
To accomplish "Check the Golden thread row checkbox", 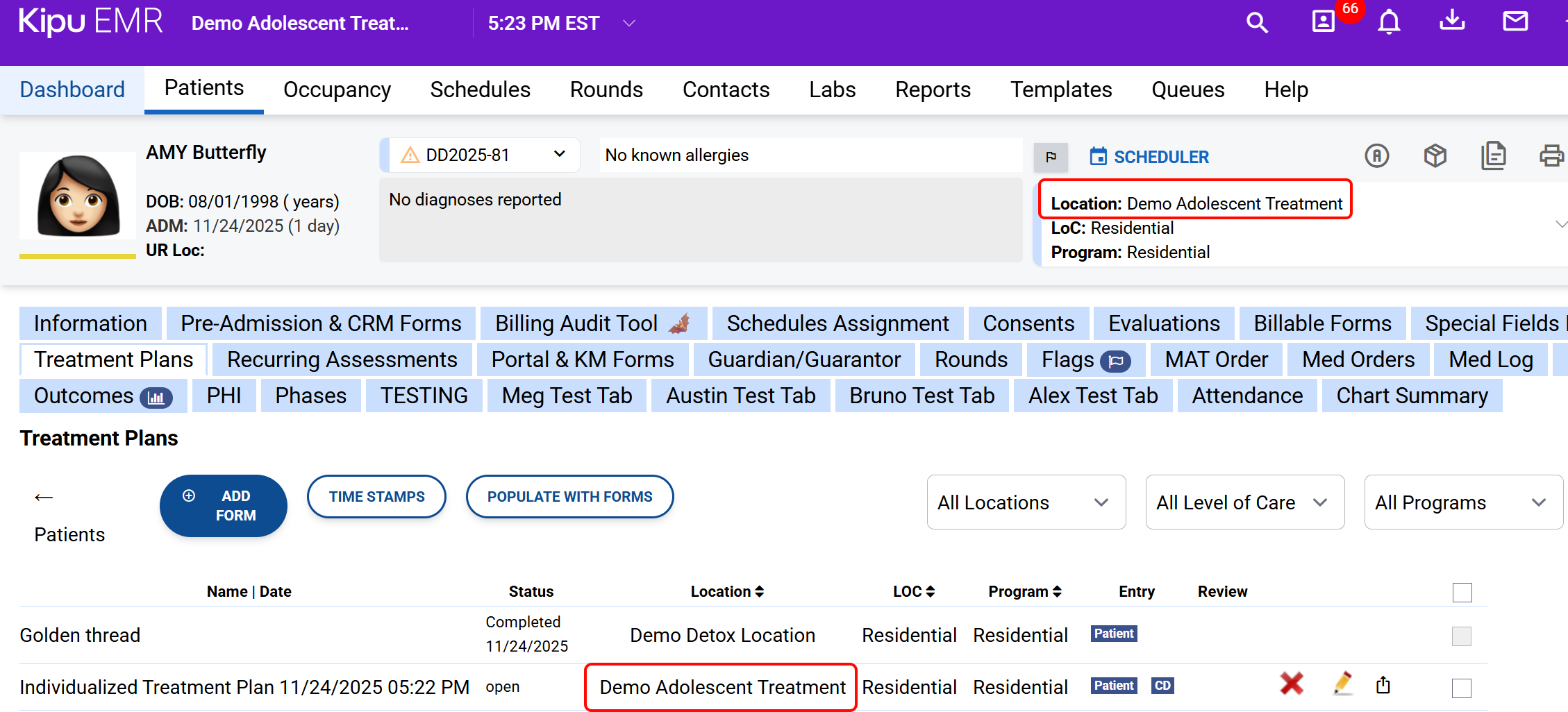I will pyautogui.click(x=1462, y=636).
